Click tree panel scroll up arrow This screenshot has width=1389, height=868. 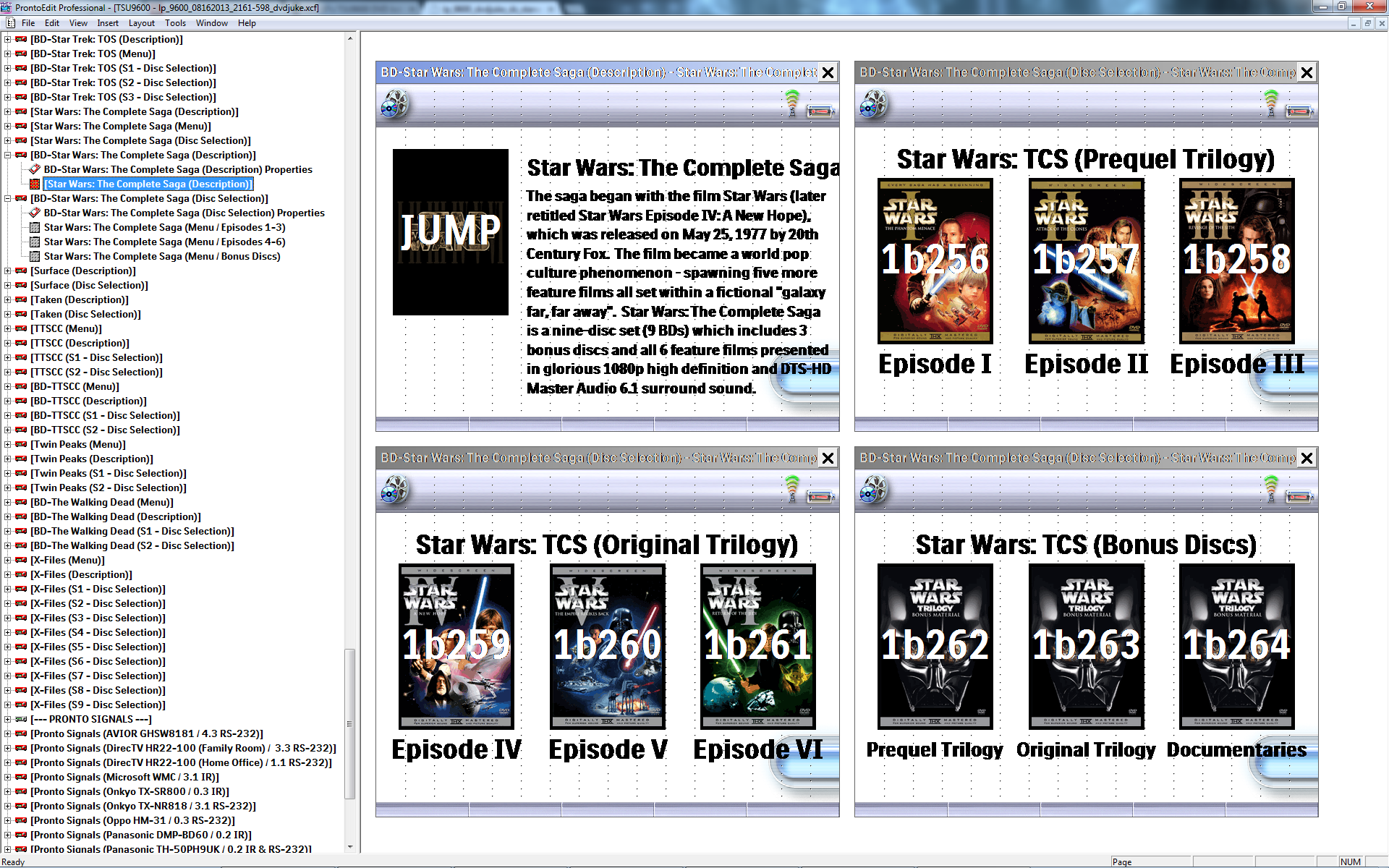(350, 38)
